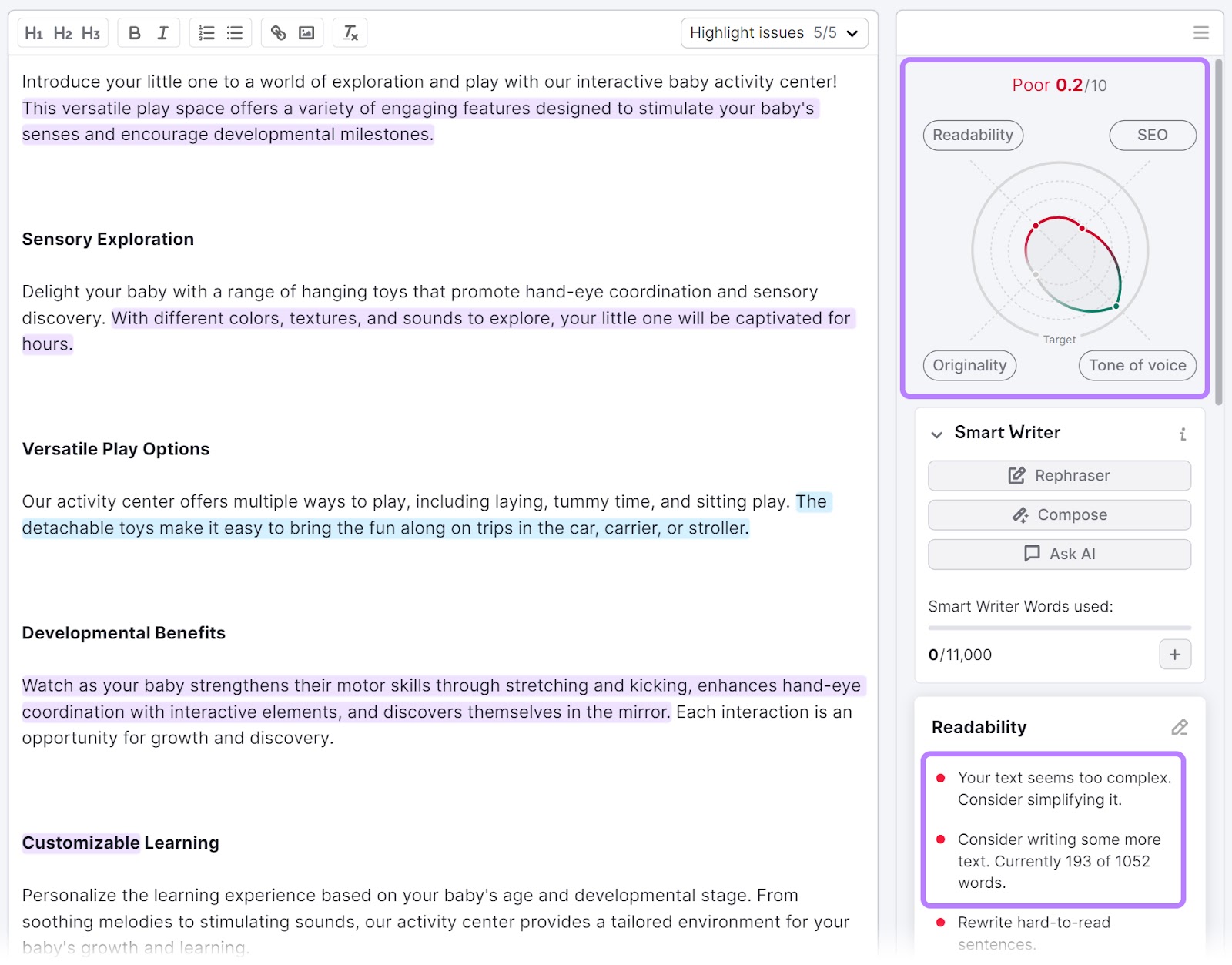Click the Poor 0.2/10 score

[x=1060, y=85]
